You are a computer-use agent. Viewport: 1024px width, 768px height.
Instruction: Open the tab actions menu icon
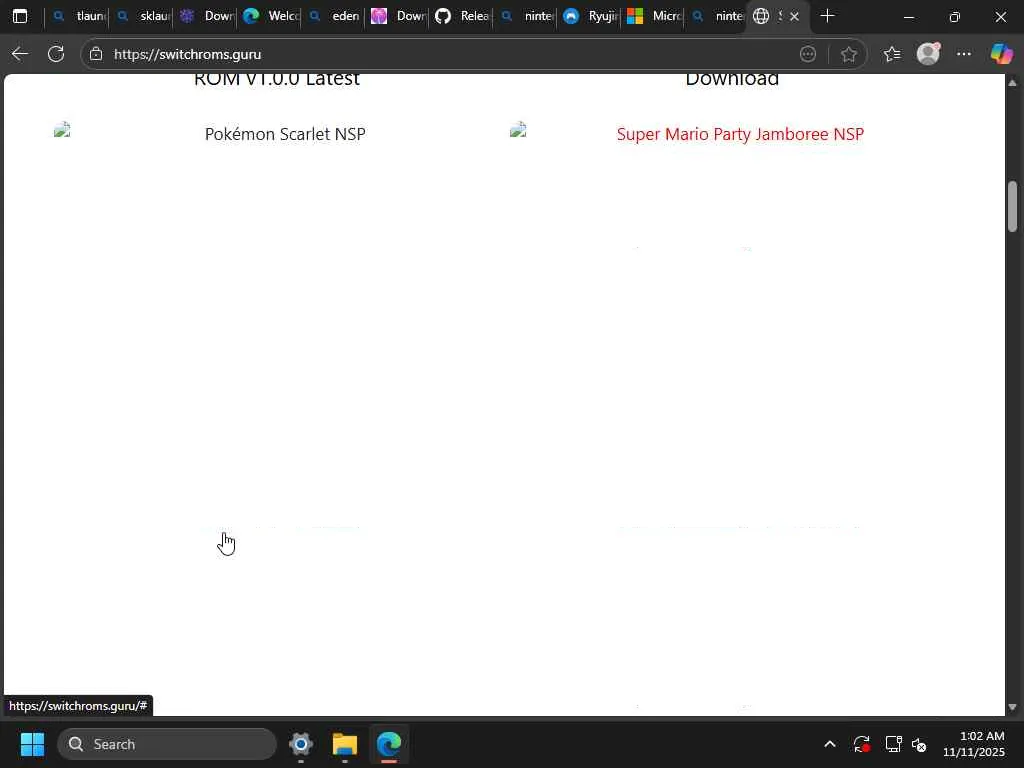(x=20, y=16)
